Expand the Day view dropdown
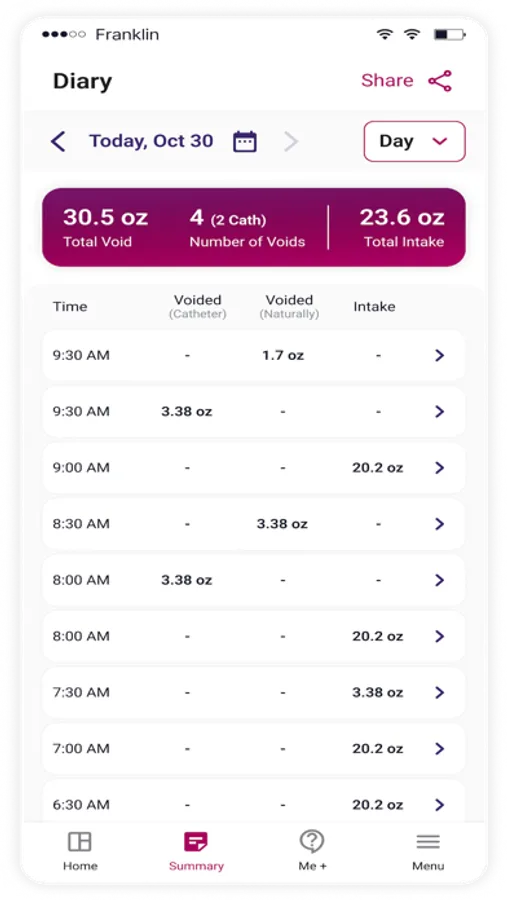Image resolution: width=507 pixels, height=900 pixels. (415, 141)
